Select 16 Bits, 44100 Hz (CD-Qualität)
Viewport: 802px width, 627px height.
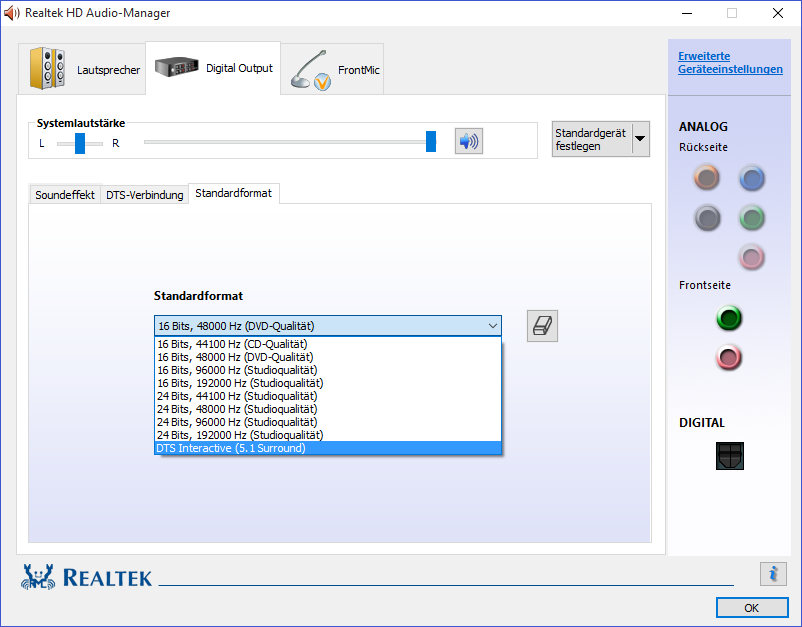(x=327, y=344)
